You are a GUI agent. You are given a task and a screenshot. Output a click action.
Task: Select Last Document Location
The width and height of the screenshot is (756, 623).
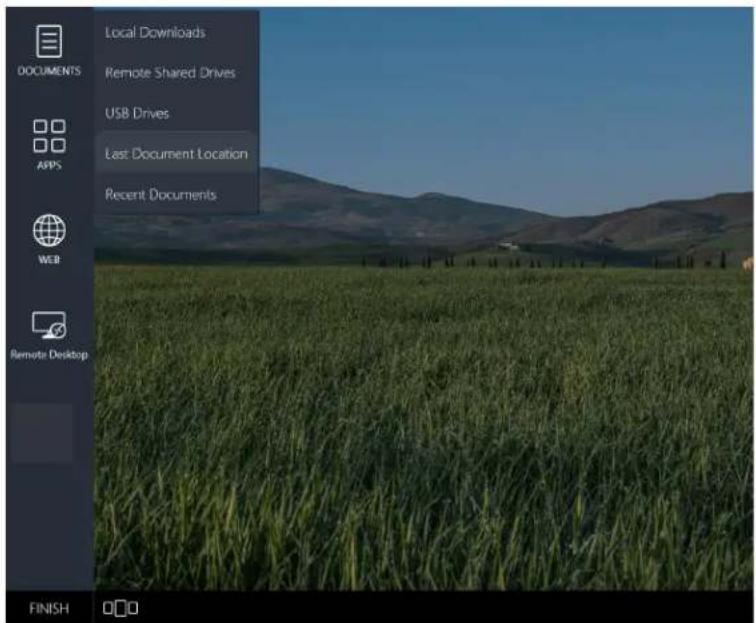pos(176,154)
